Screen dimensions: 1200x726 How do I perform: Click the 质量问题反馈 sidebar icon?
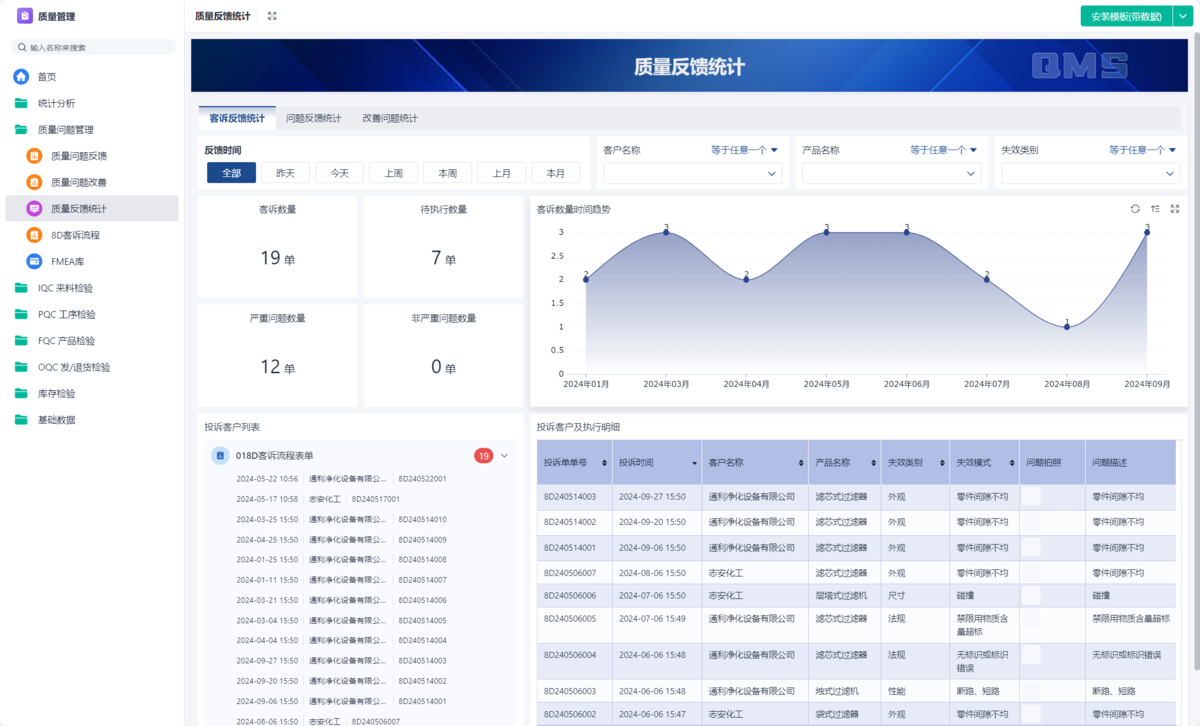34,156
